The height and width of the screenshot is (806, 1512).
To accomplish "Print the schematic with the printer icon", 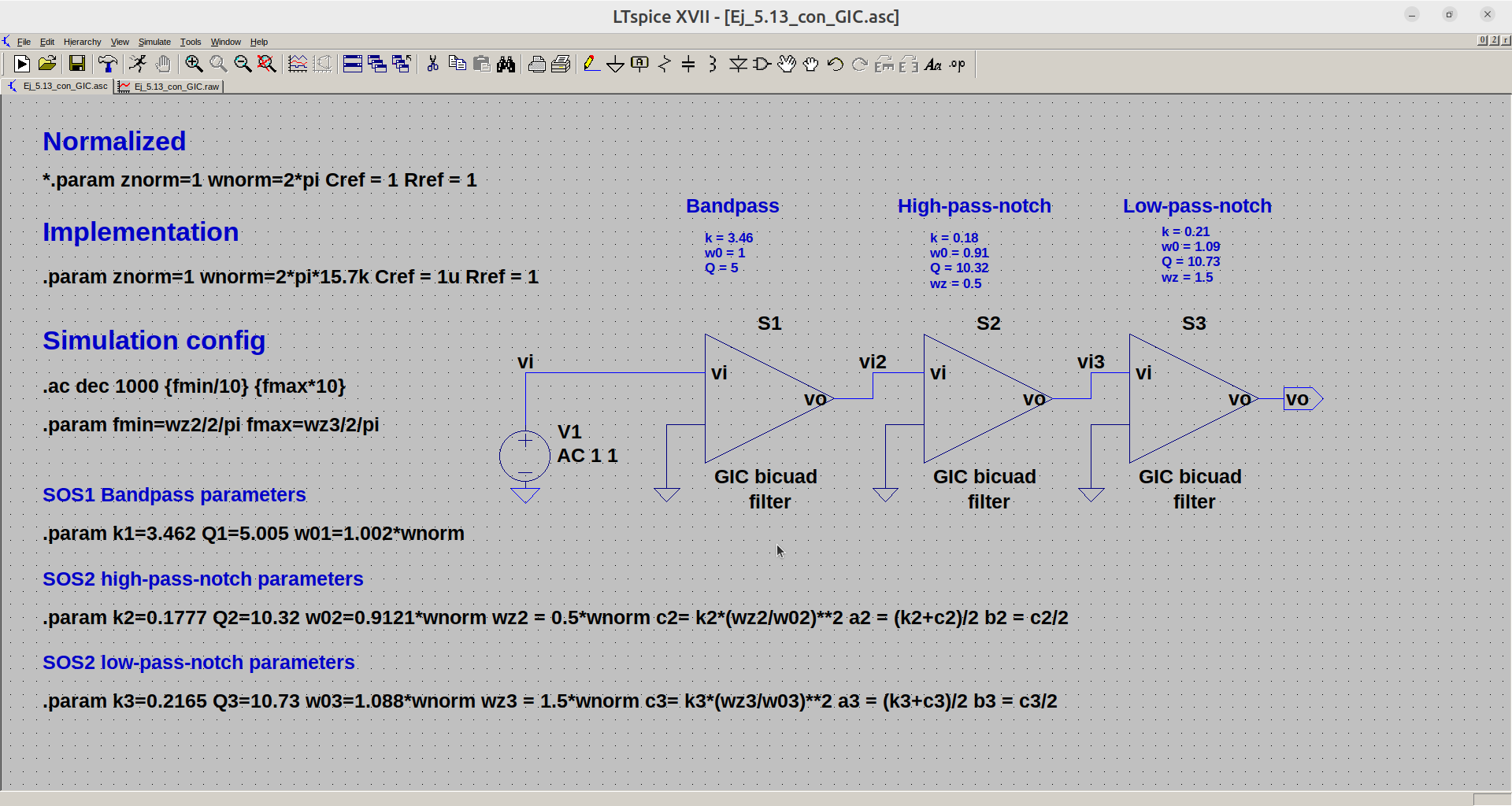I will coord(561,65).
